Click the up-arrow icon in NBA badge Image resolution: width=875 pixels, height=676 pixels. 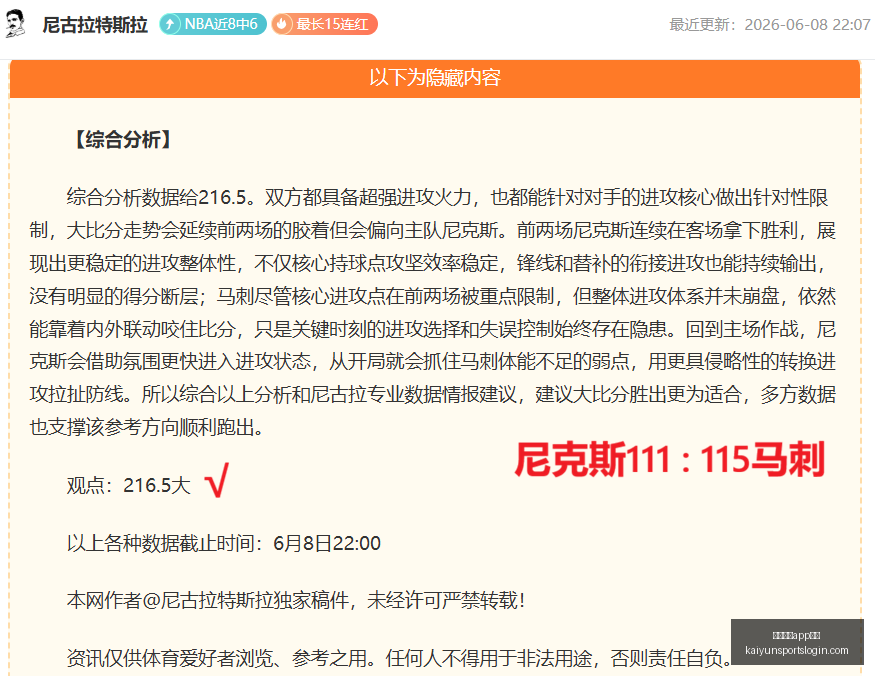pyautogui.click(x=170, y=24)
